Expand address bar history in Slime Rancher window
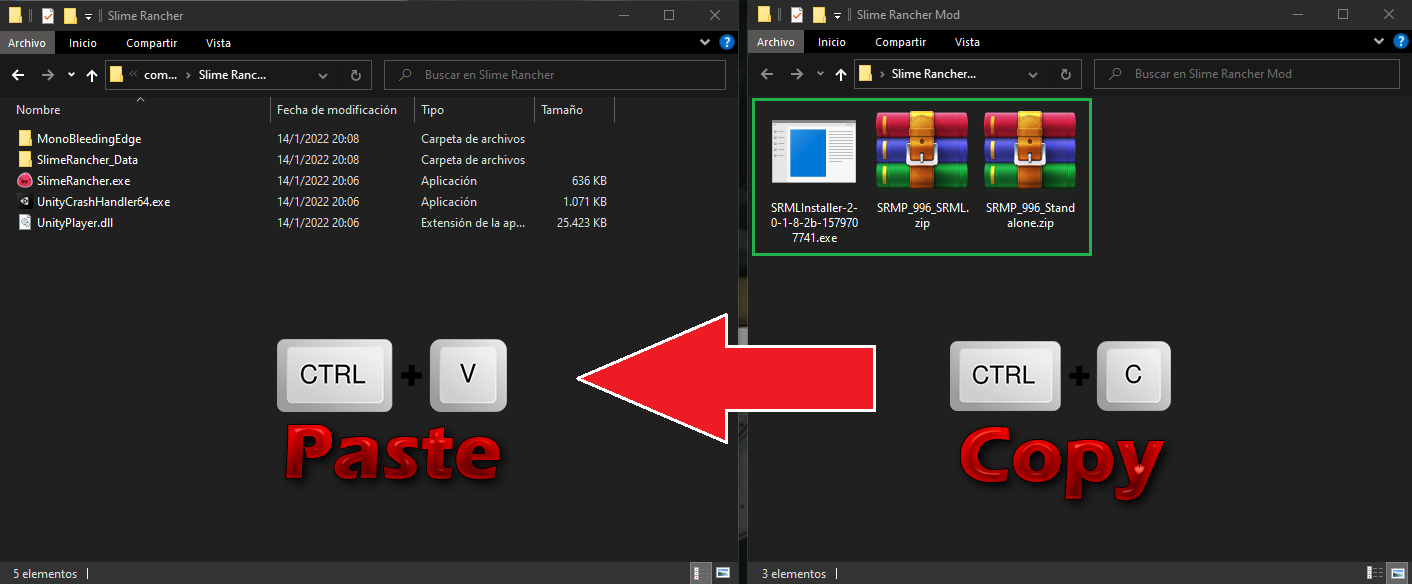 pos(323,75)
